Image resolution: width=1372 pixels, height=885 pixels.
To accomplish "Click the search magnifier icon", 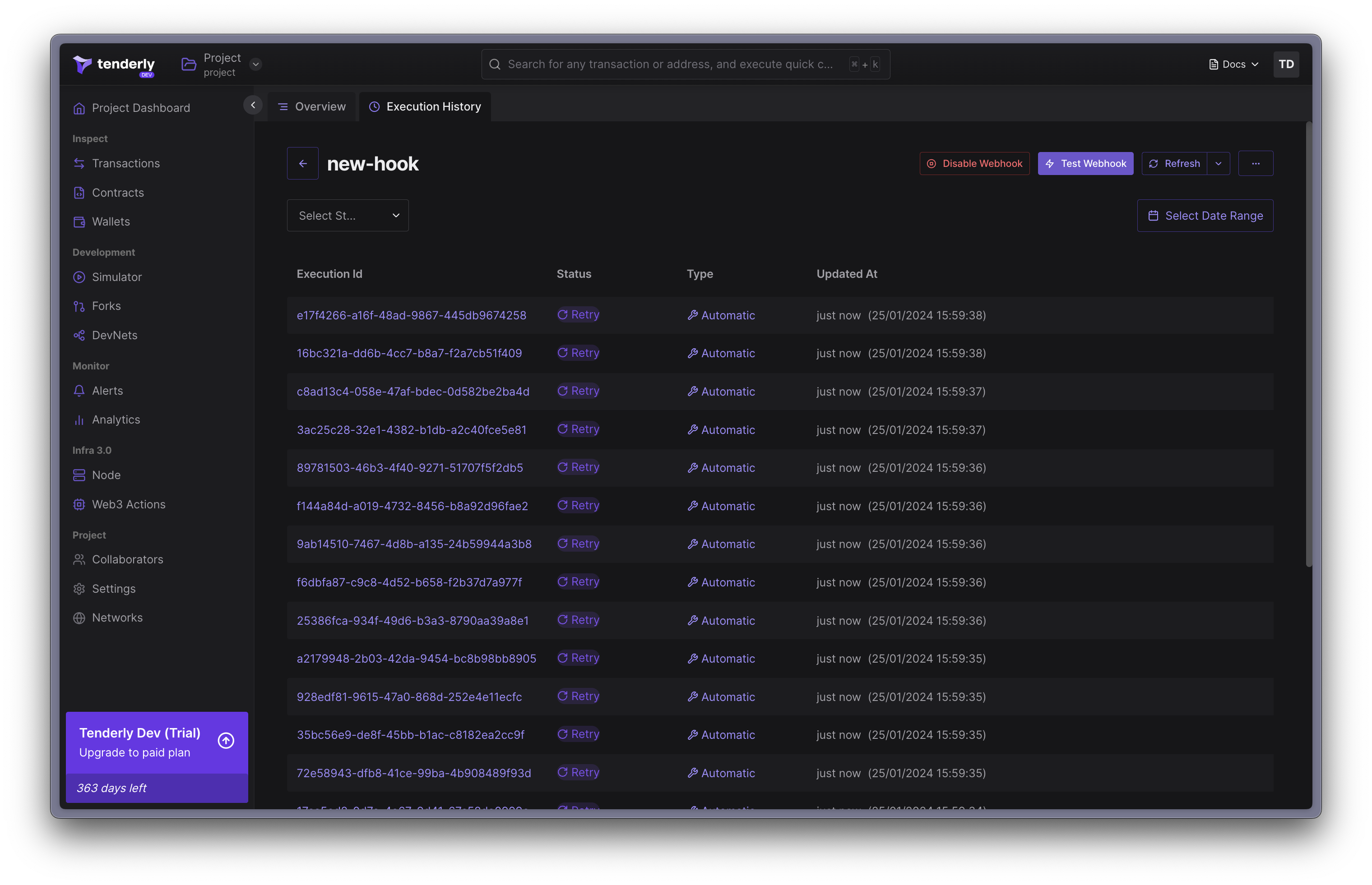I will [495, 65].
